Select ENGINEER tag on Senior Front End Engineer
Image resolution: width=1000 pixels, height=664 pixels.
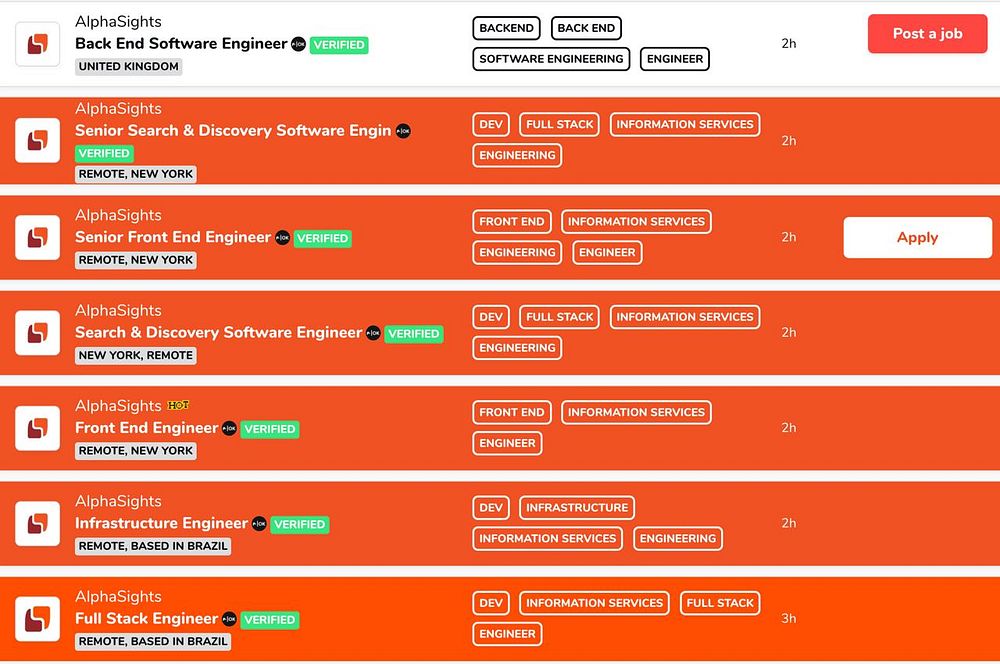pyautogui.click(x=607, y=252)
